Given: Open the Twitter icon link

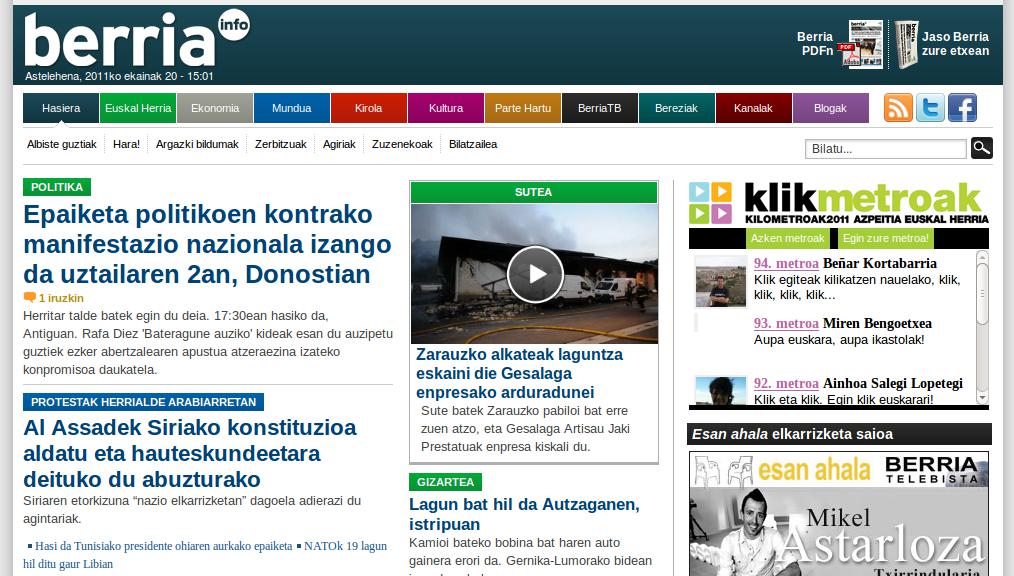Looking at the screenshot, I should (x=930, y=108).
